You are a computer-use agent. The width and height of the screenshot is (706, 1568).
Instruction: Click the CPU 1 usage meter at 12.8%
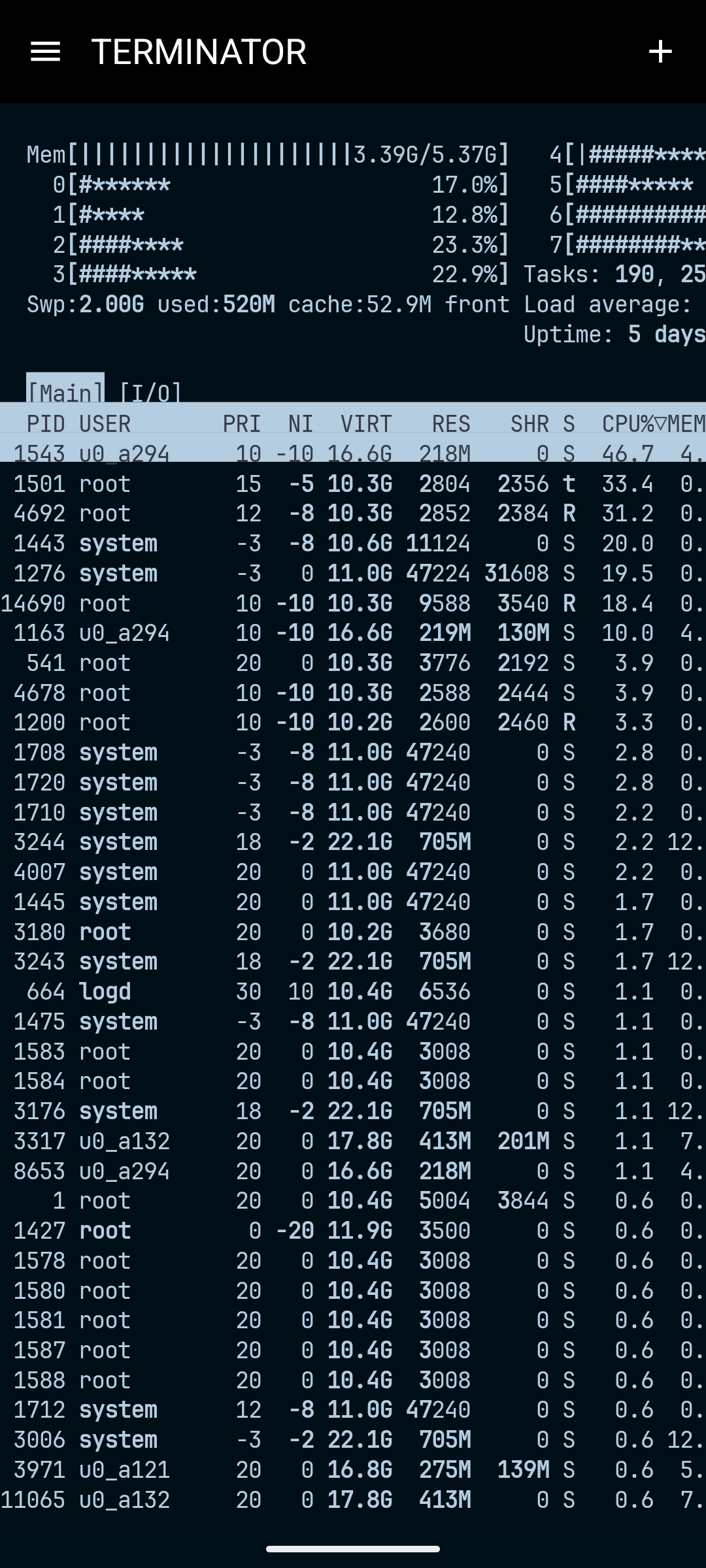281,215
